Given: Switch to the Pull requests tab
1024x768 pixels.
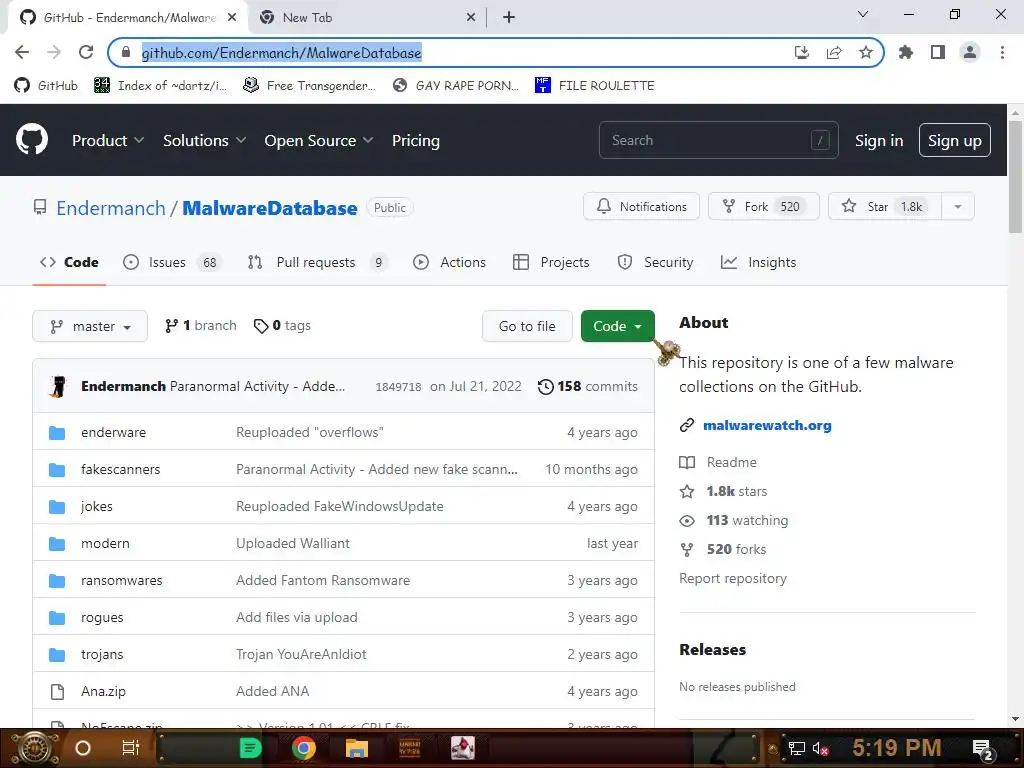Looking at the screenshot, I should (x=317, y=262).
